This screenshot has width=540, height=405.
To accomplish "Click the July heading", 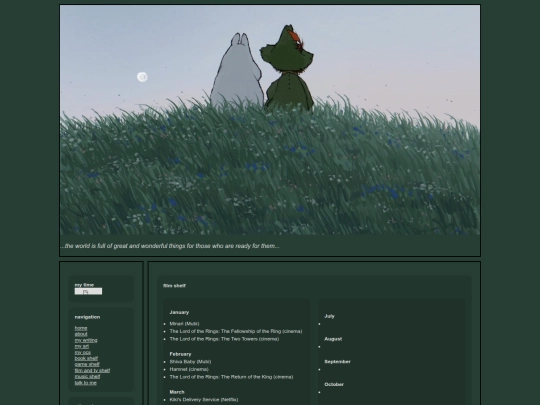I will [x=329, y=316].
